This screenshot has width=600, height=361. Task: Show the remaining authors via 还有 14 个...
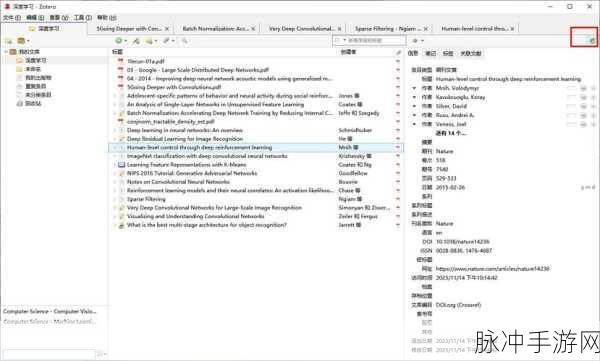(451, 133)
